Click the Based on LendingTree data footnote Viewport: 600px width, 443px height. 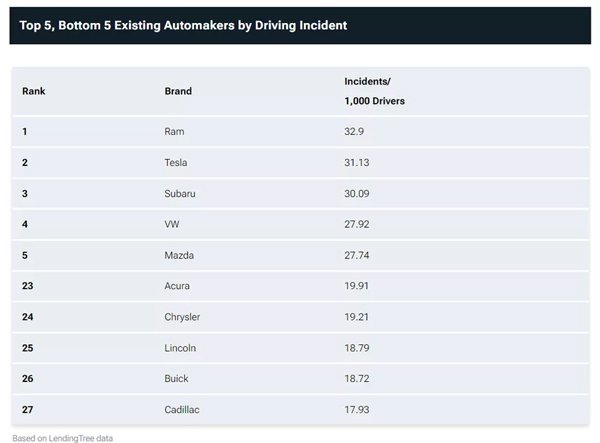point(62,438)
